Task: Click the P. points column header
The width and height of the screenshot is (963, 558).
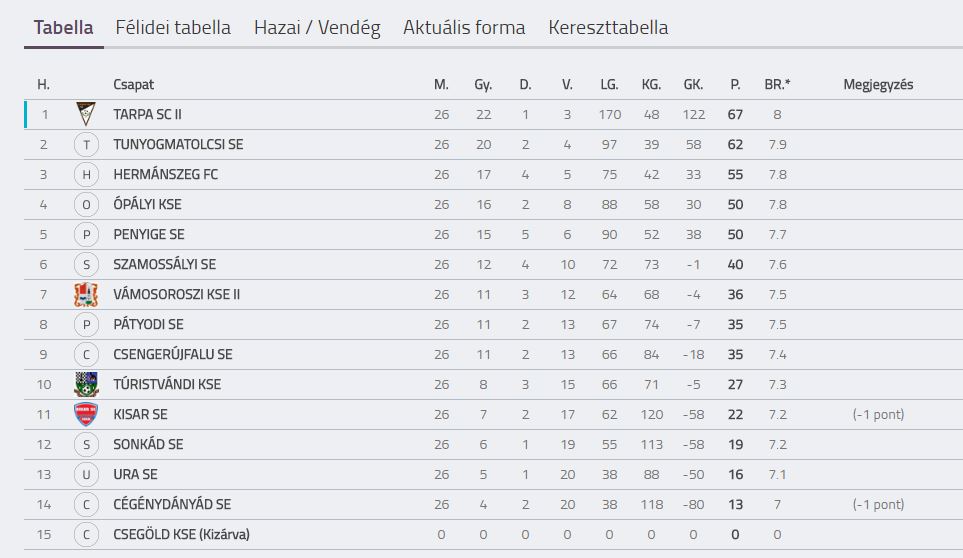Action: click(735, 85)
